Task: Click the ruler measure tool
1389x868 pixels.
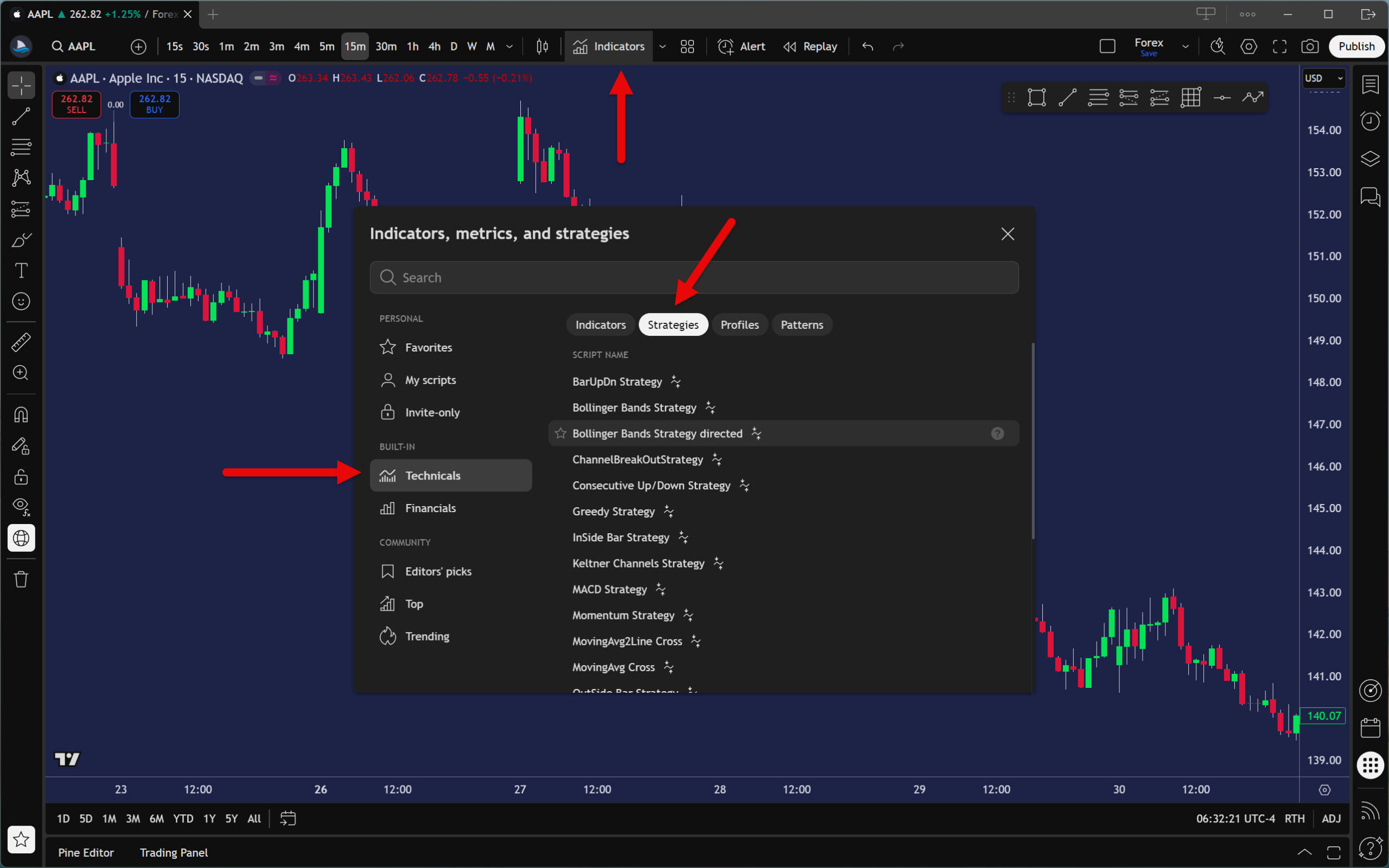Action: [x=21, y=342]
